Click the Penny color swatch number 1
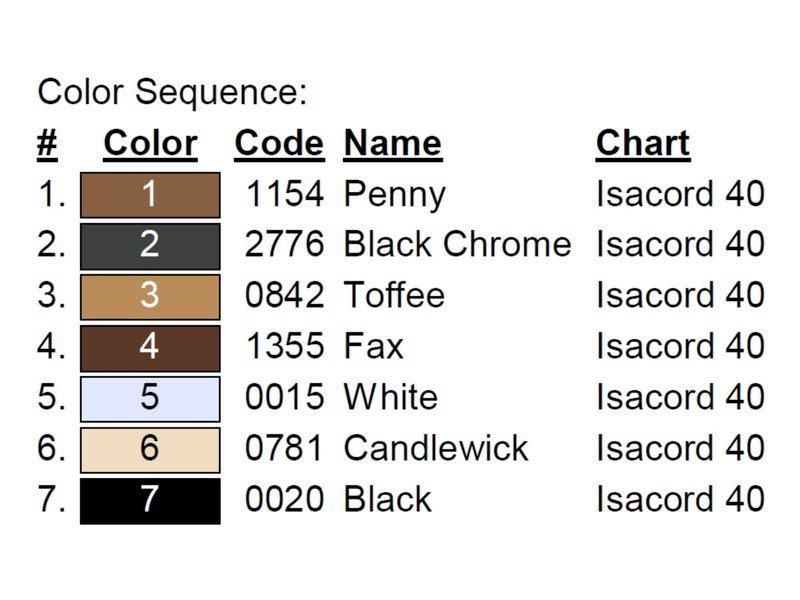Screen dimensions: 800x600 [150, 195]
